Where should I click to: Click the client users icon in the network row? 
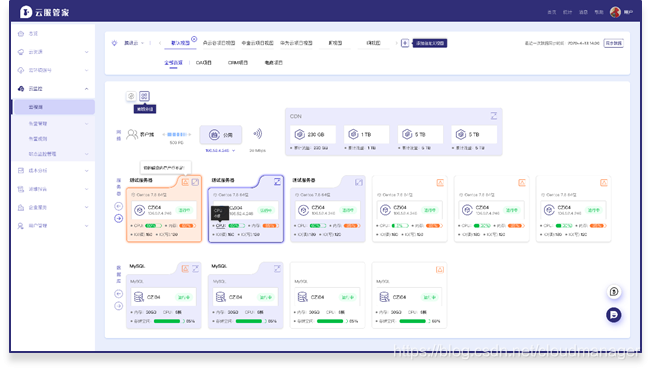(x=132, y=134)
